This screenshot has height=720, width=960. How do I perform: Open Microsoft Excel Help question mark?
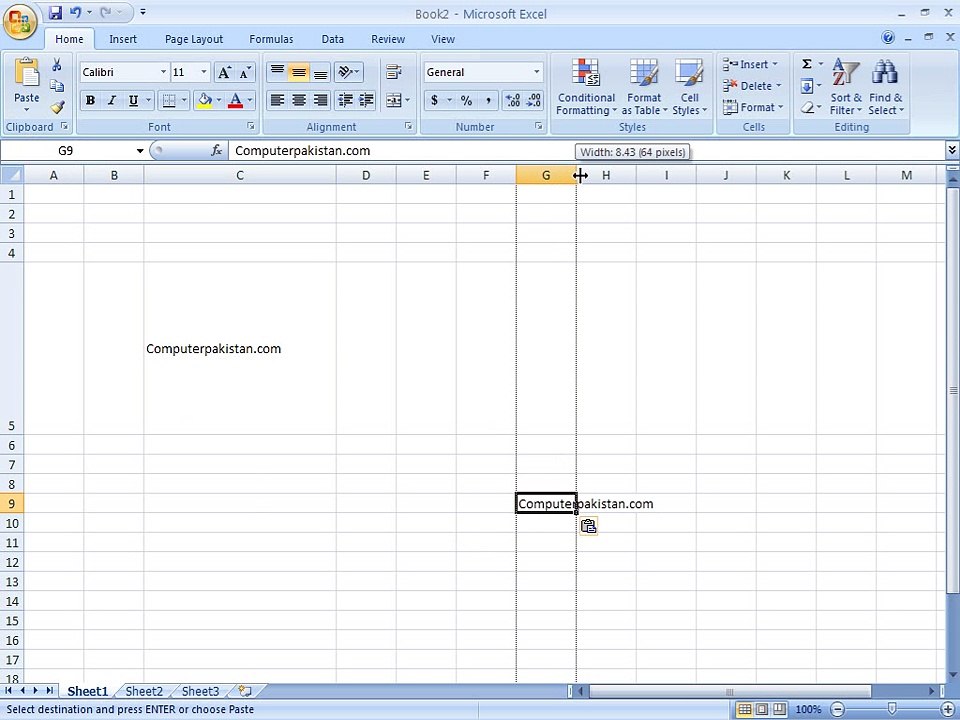click(888, 37)
